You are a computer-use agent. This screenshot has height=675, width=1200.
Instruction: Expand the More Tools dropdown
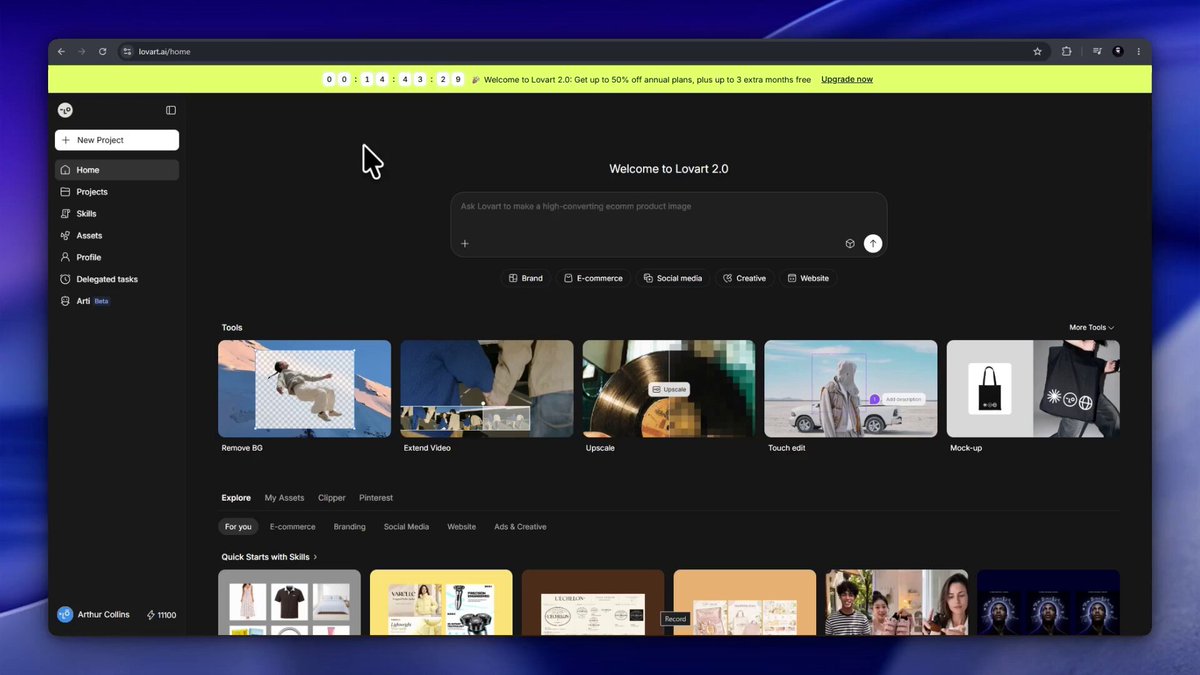pyautogui.click(x=1092, y=328)
